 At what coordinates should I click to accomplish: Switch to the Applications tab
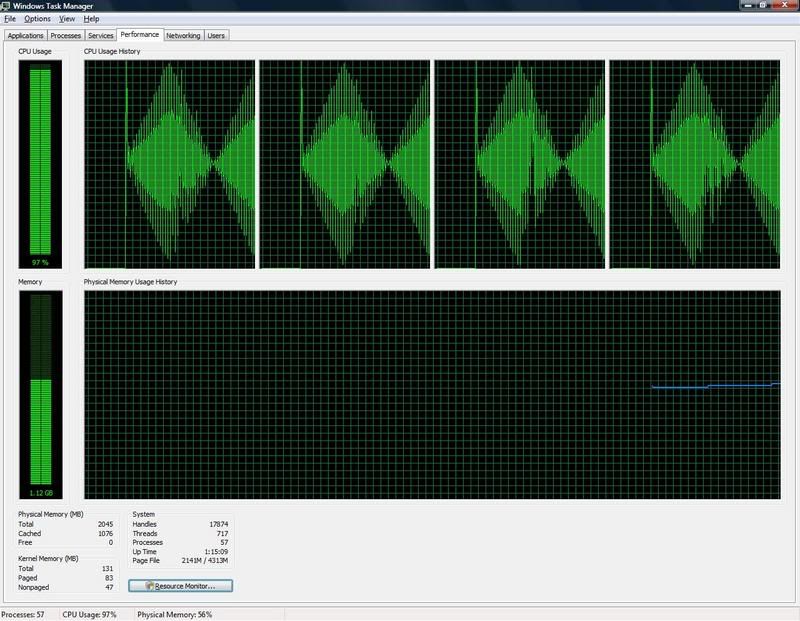tap(25, 36)
